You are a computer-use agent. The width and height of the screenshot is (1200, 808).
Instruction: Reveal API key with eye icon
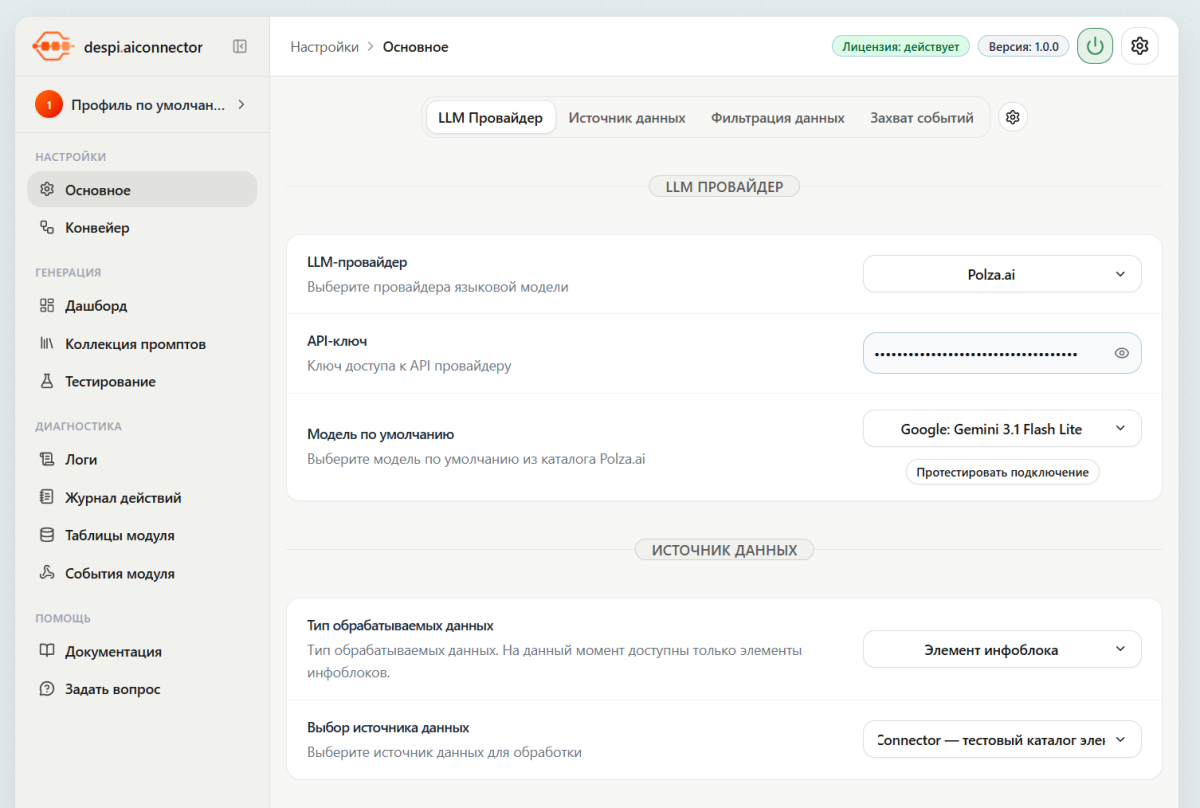1122,353
